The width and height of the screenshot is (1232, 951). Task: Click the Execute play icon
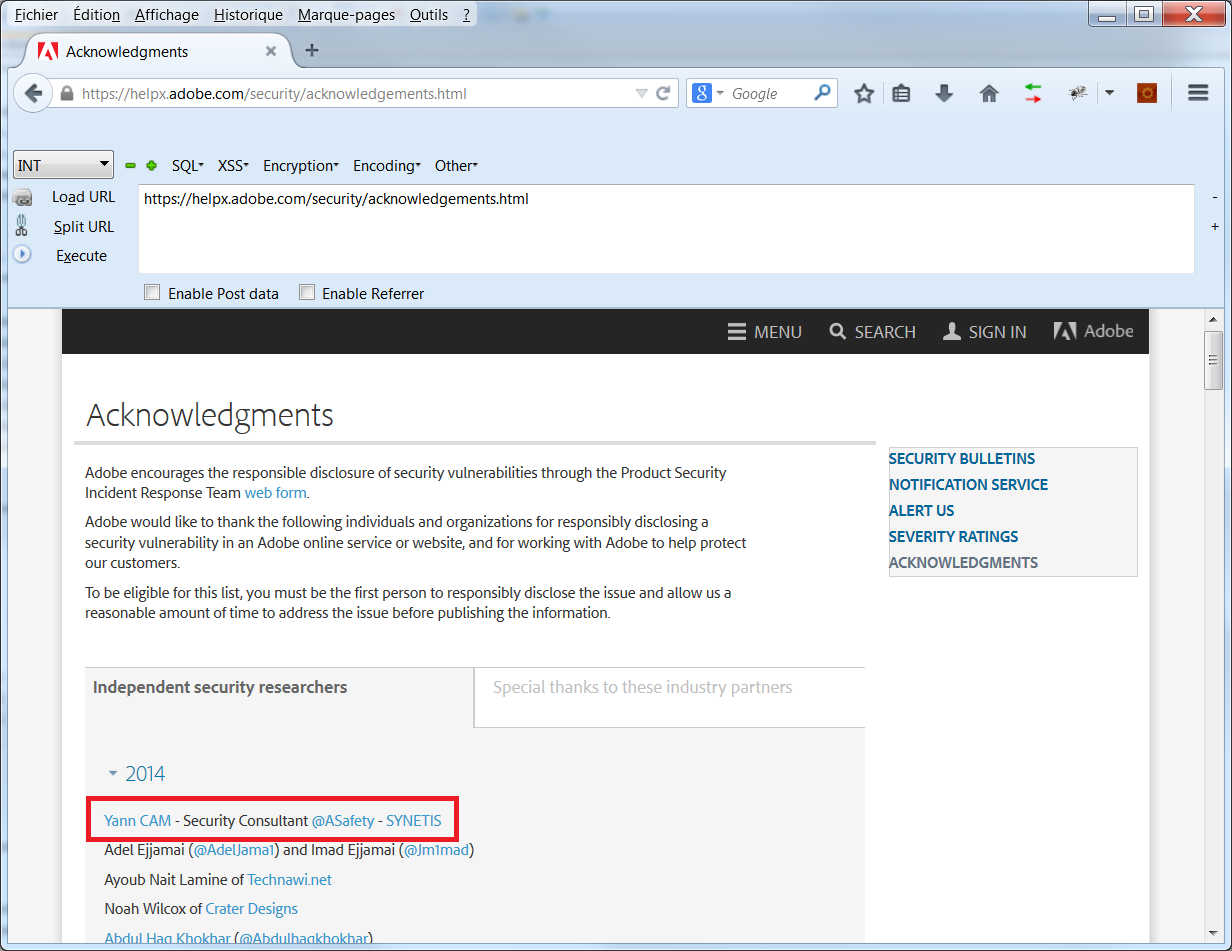[x=22, y=255]
